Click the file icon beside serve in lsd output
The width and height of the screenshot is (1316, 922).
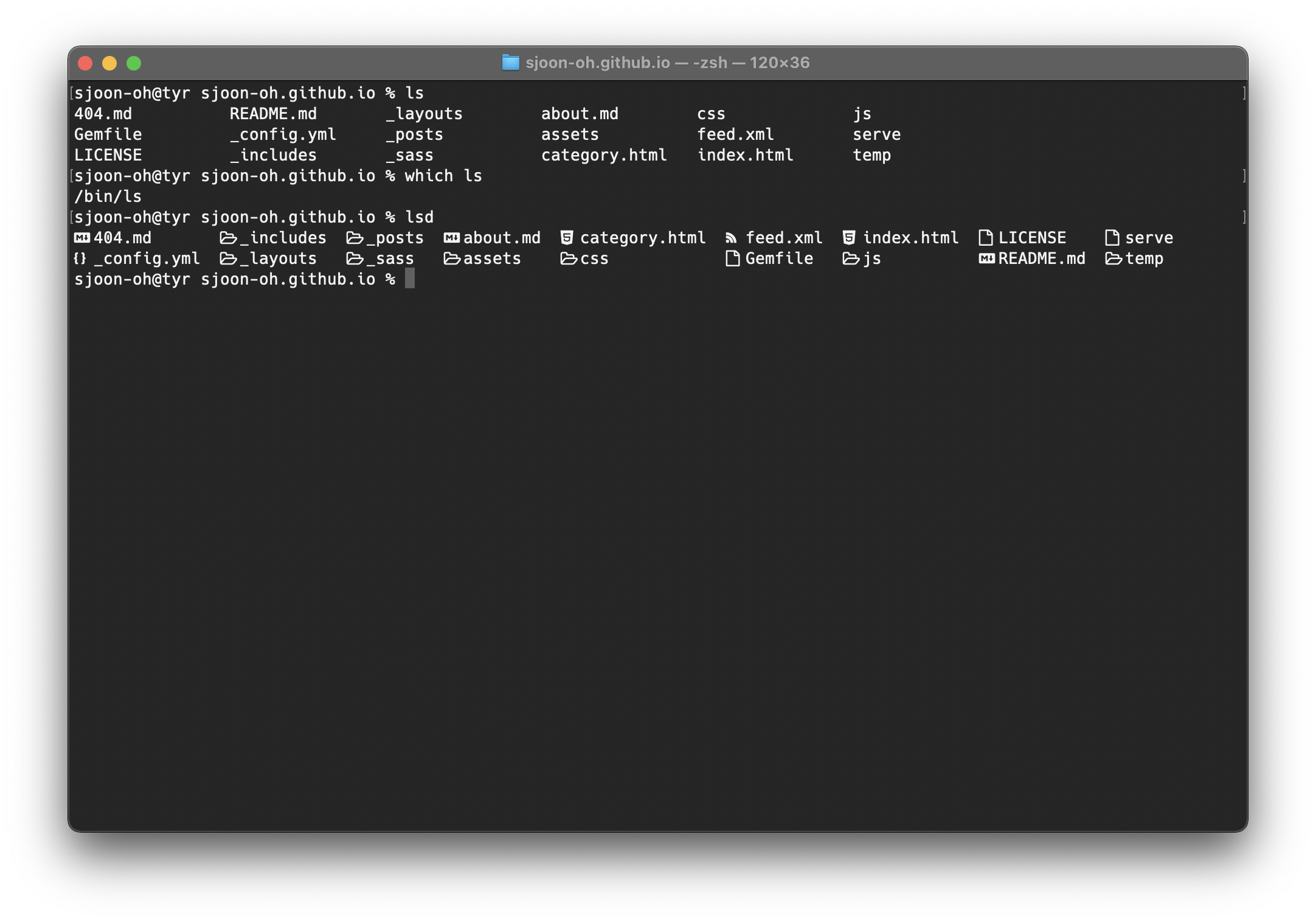click(1112, 238)
